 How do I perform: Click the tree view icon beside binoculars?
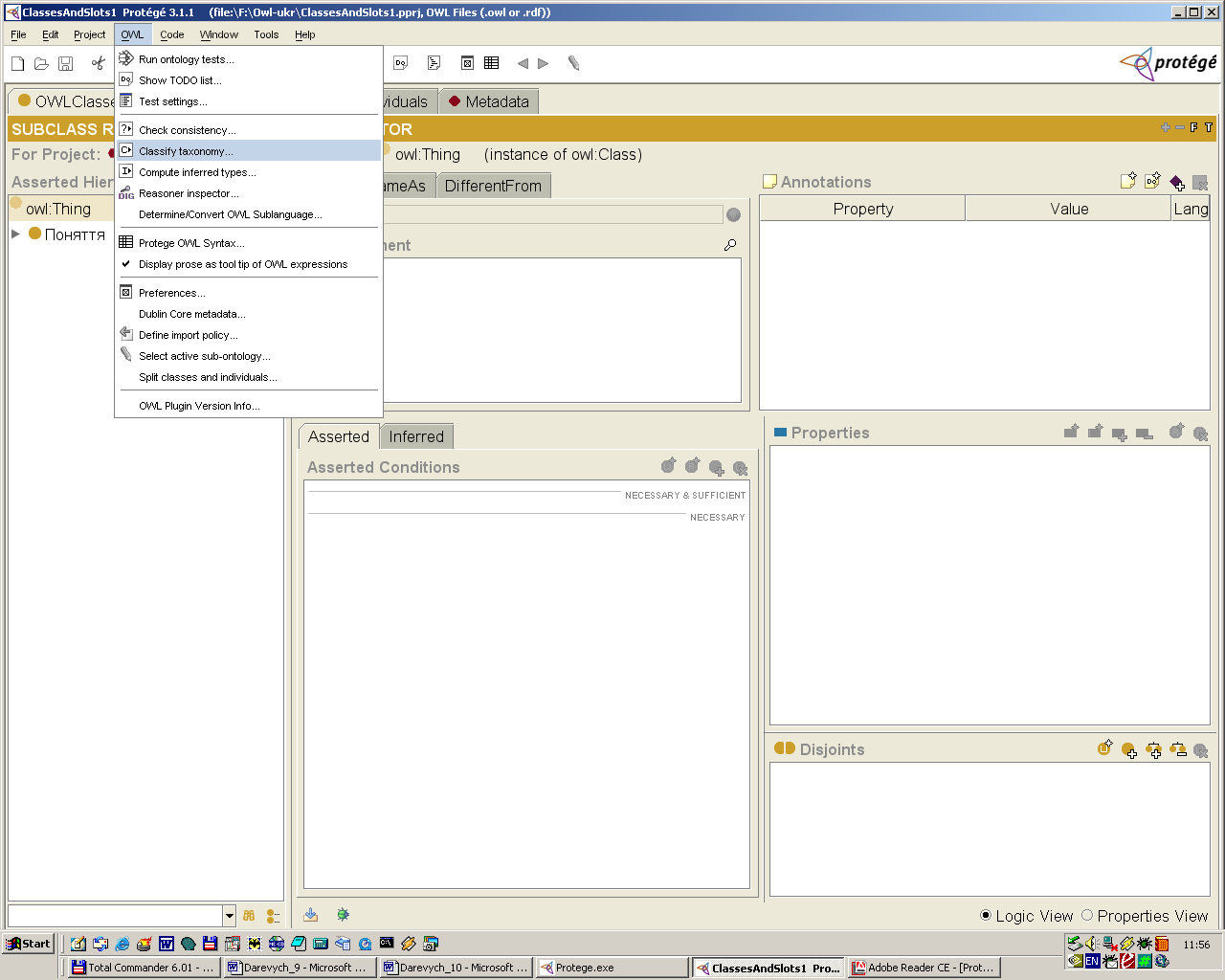click(x=273, y=916)
